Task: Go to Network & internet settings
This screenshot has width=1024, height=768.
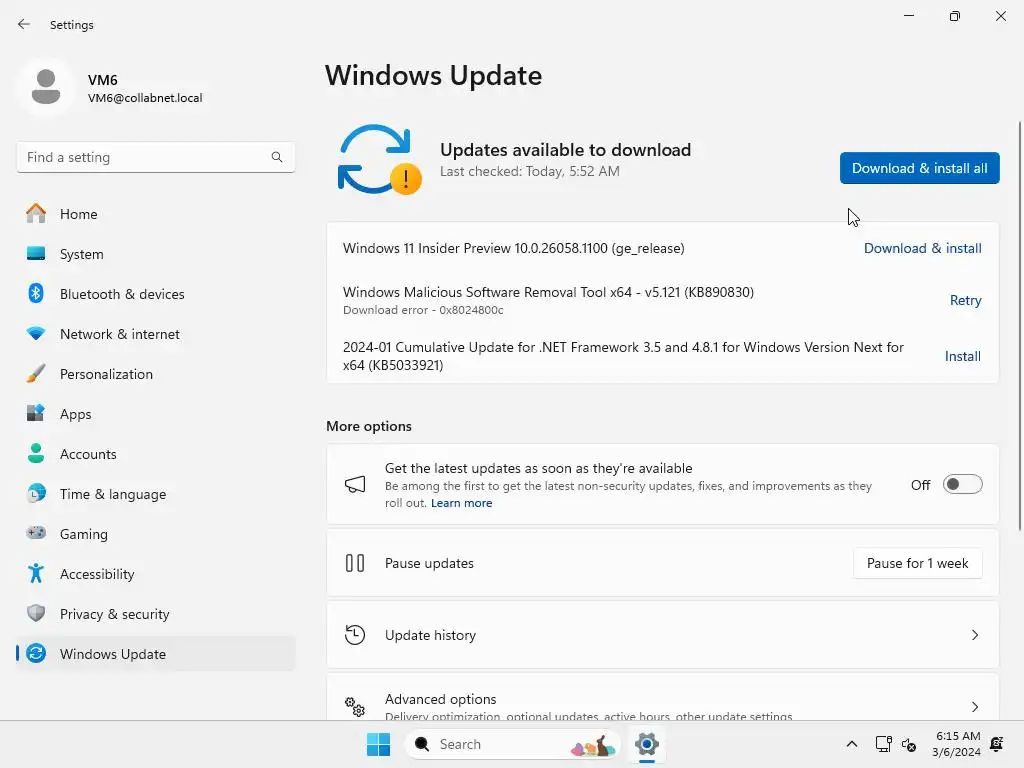Action: [x=155, y=334]
